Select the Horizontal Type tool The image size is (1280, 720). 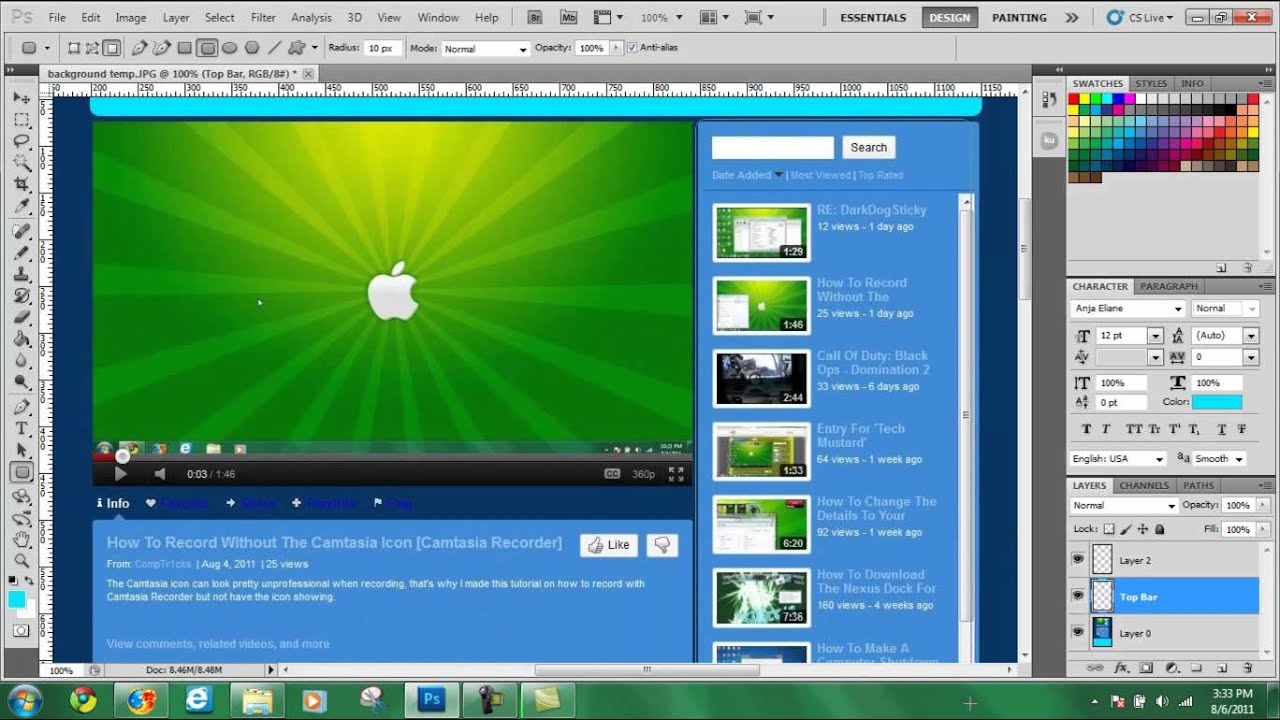[x=21, y=429]
